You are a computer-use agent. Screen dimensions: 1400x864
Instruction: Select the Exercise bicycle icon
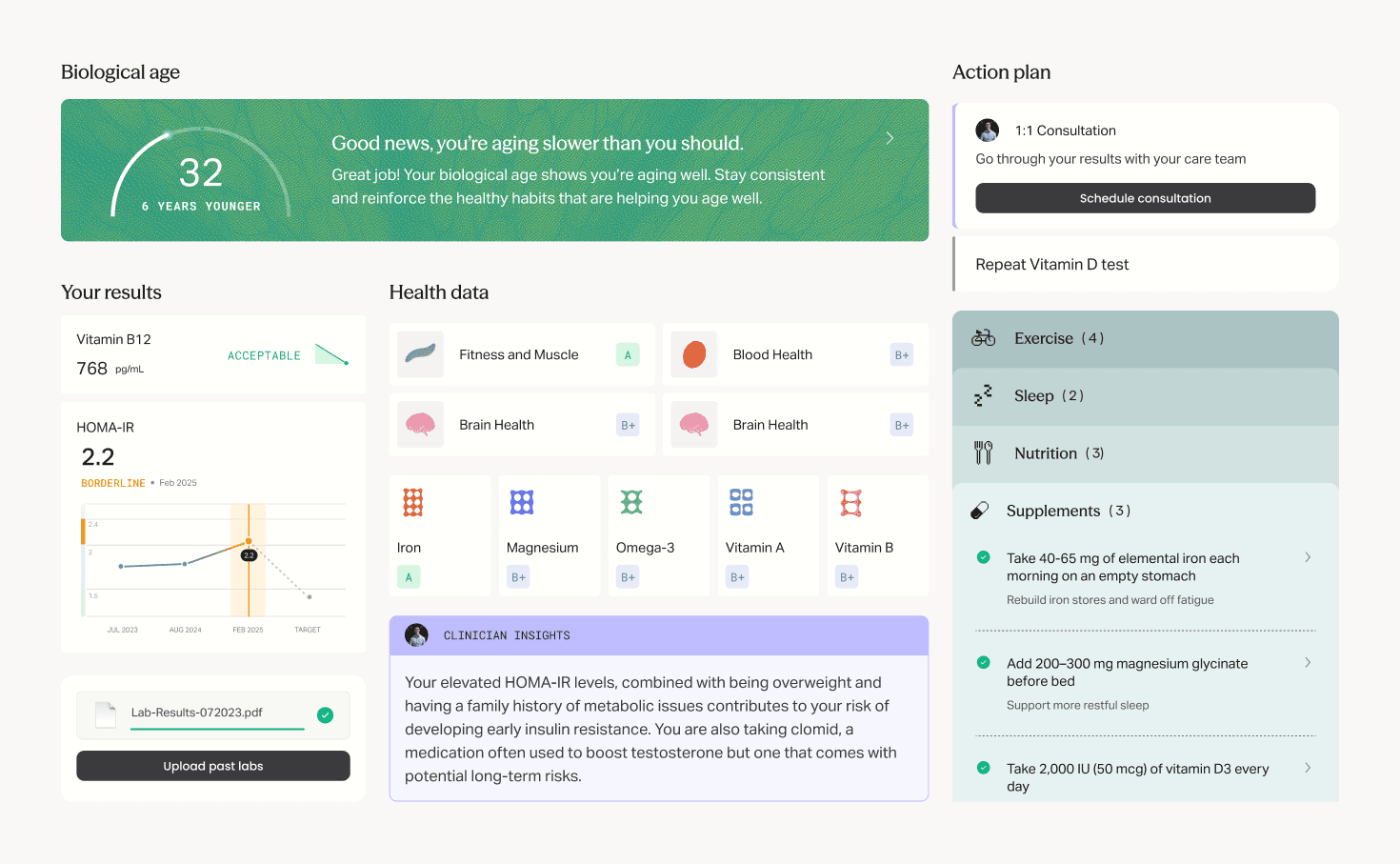point(983,337)
